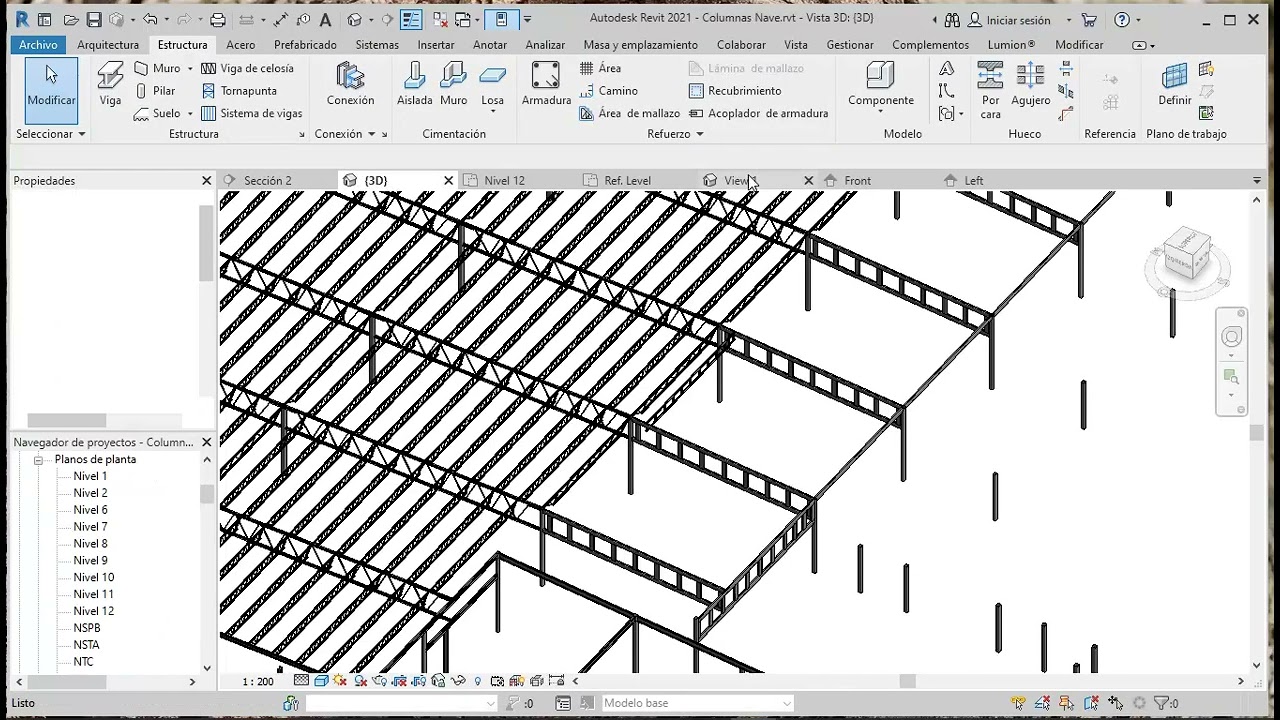Open the Acero ribbon tab
This screenshot has height=720, width=1280.
coord(240,45)
